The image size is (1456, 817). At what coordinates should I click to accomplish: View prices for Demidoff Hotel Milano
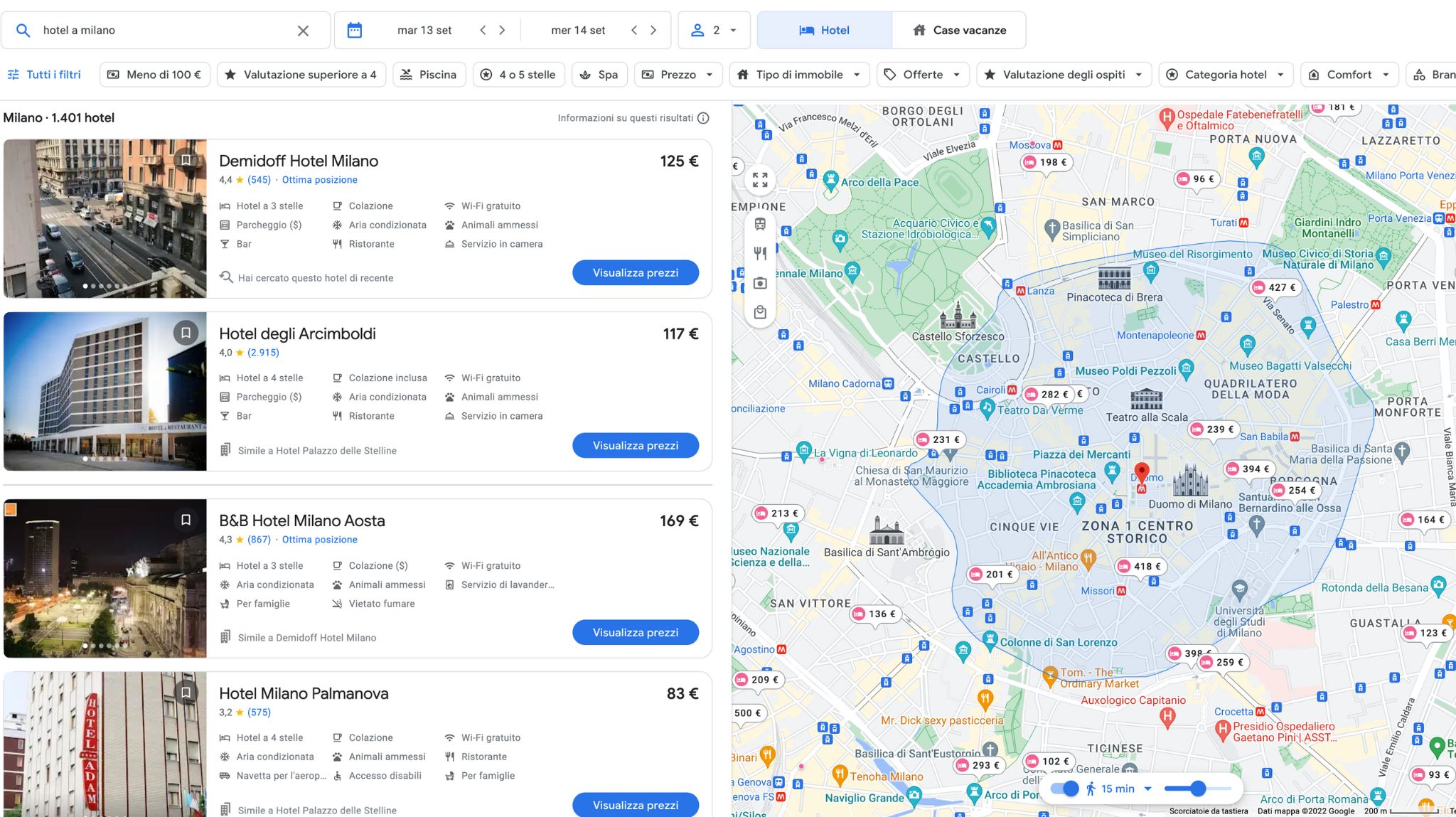(x=636, y=273)
